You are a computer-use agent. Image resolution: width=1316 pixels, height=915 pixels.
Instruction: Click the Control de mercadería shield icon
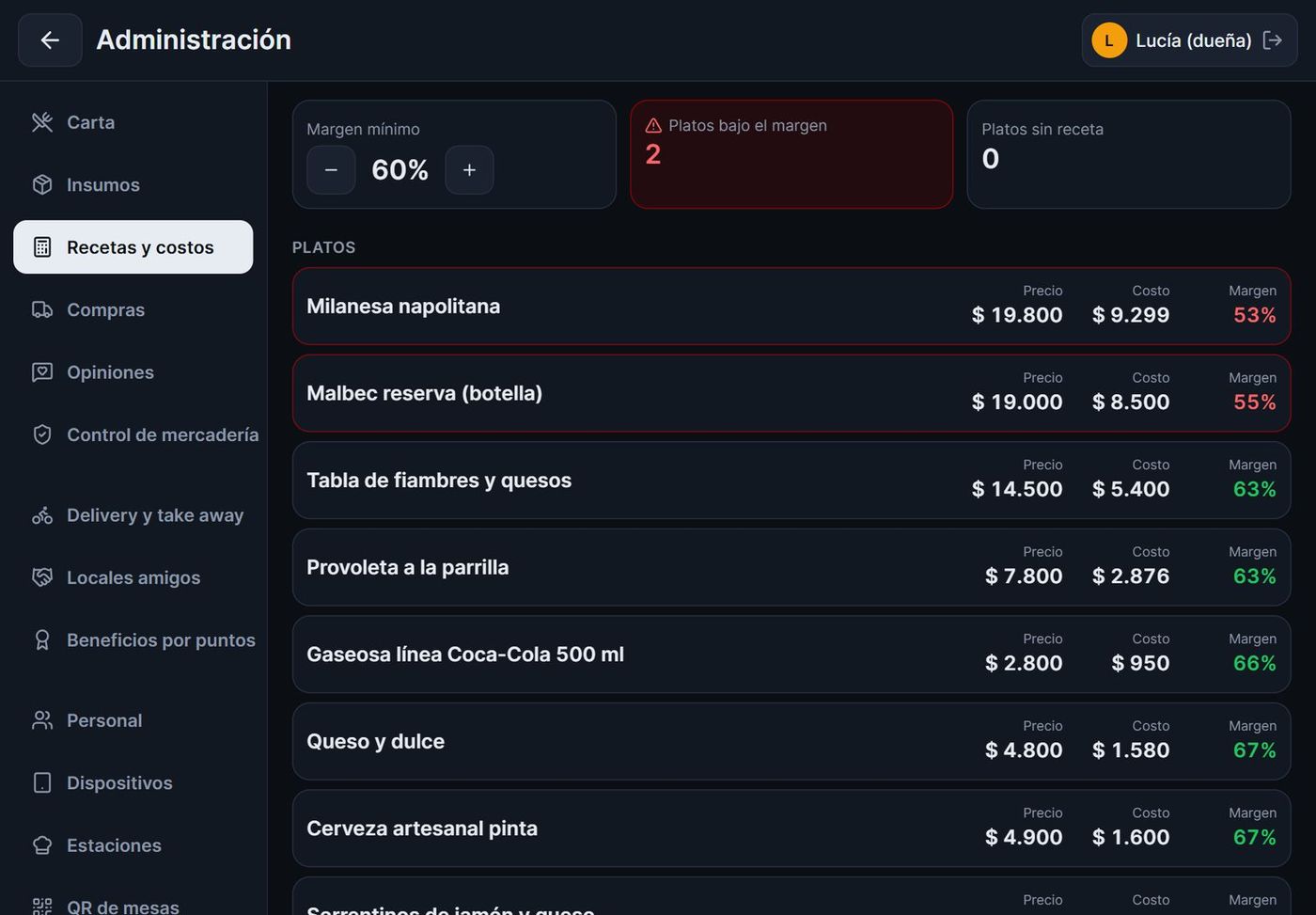coord(42,434)
